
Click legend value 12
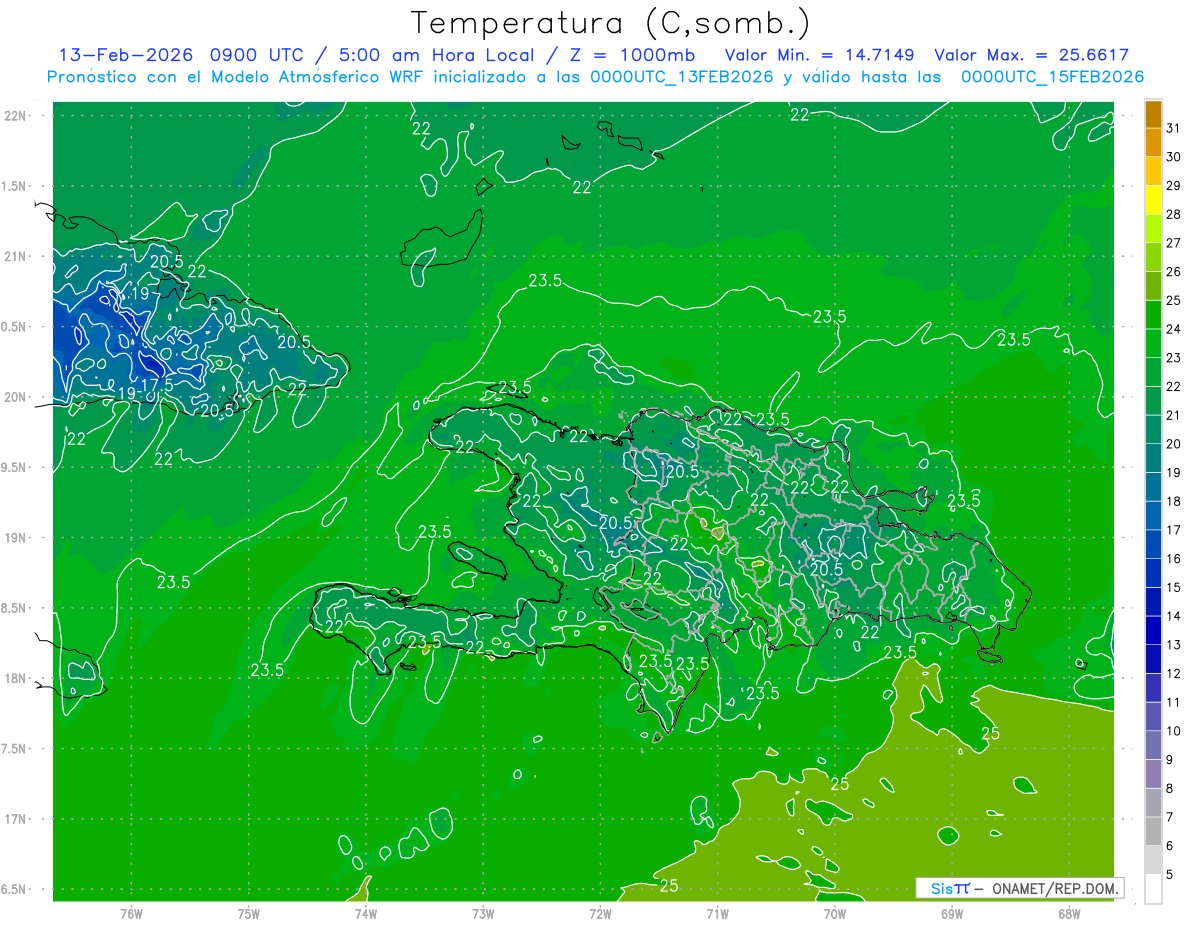pos(1175,674)
